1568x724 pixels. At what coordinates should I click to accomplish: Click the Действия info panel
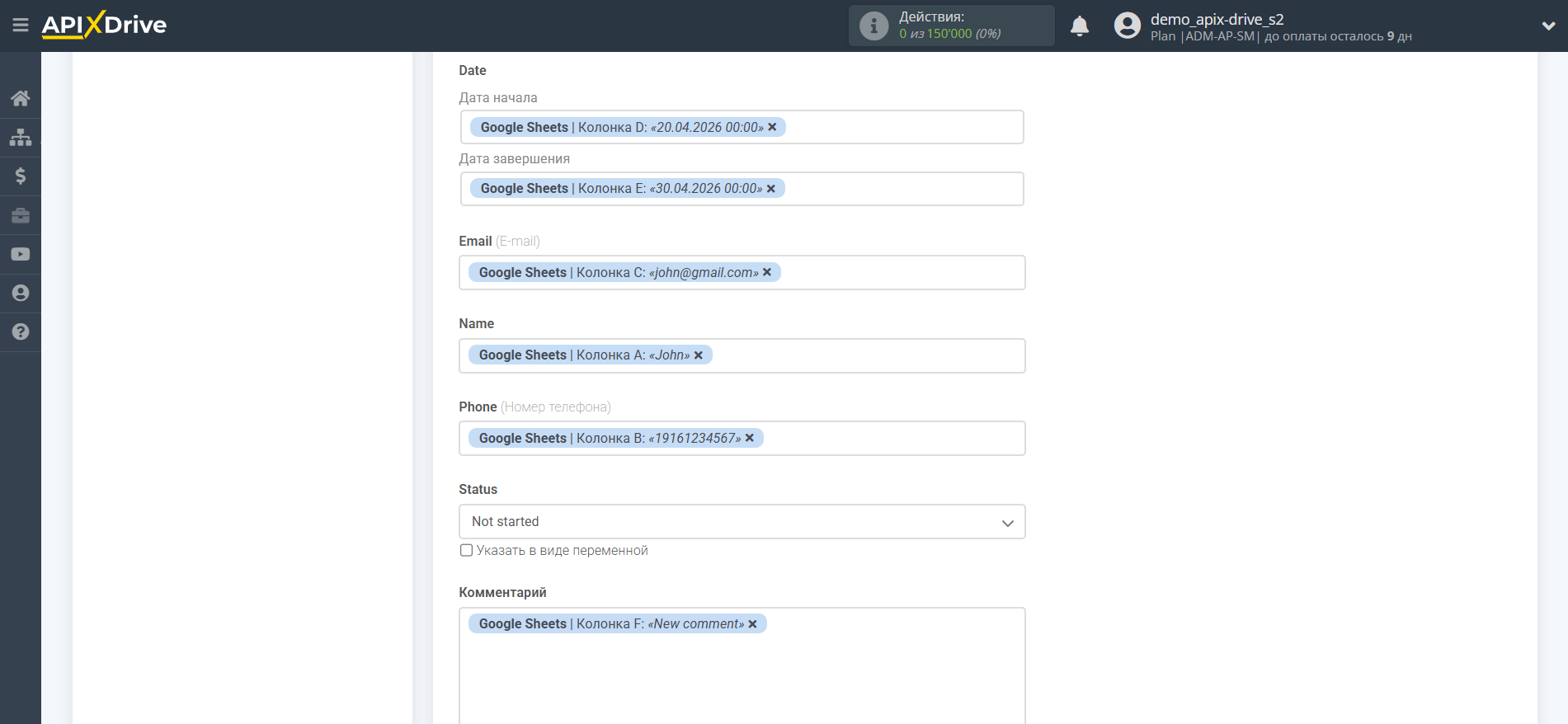(x=951, y=26)
